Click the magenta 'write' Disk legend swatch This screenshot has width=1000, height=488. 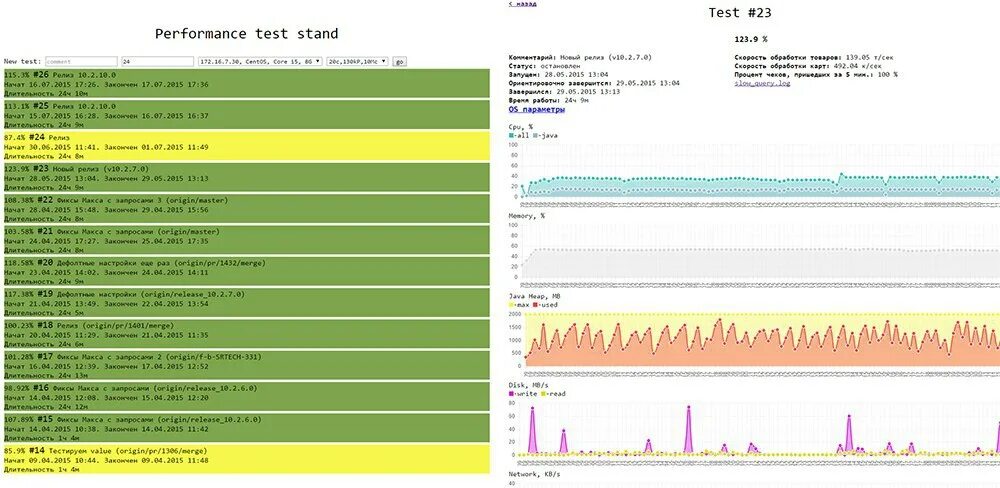[511, 394]
